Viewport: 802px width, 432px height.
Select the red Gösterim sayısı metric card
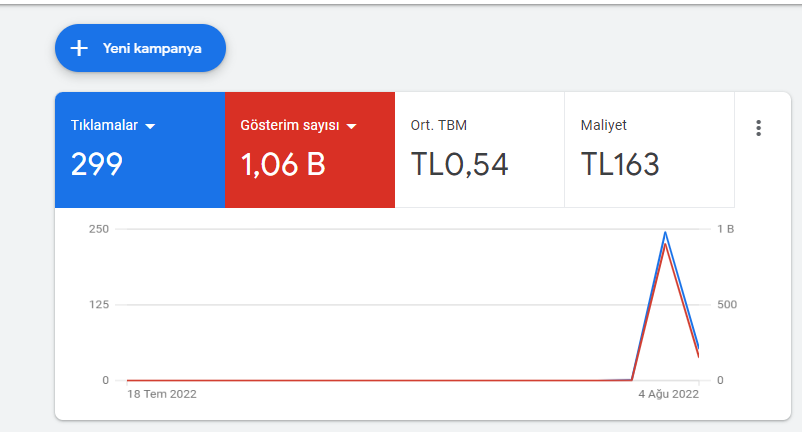[x=310, y=150]
